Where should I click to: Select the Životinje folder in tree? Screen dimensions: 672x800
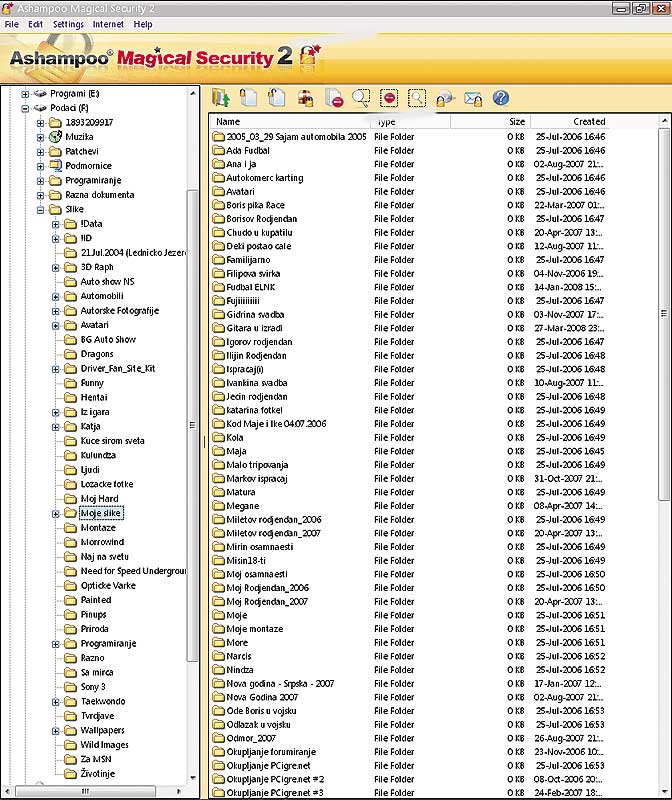point(97,774)
